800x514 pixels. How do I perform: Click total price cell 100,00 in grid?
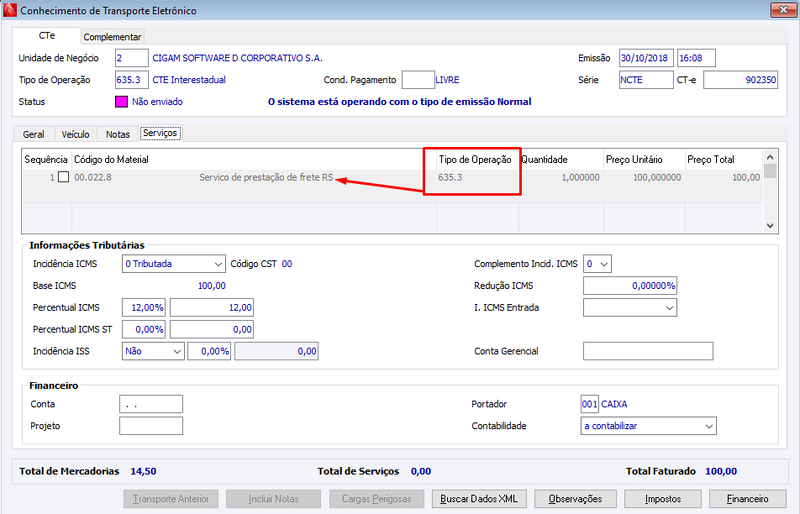coord(746,178)
